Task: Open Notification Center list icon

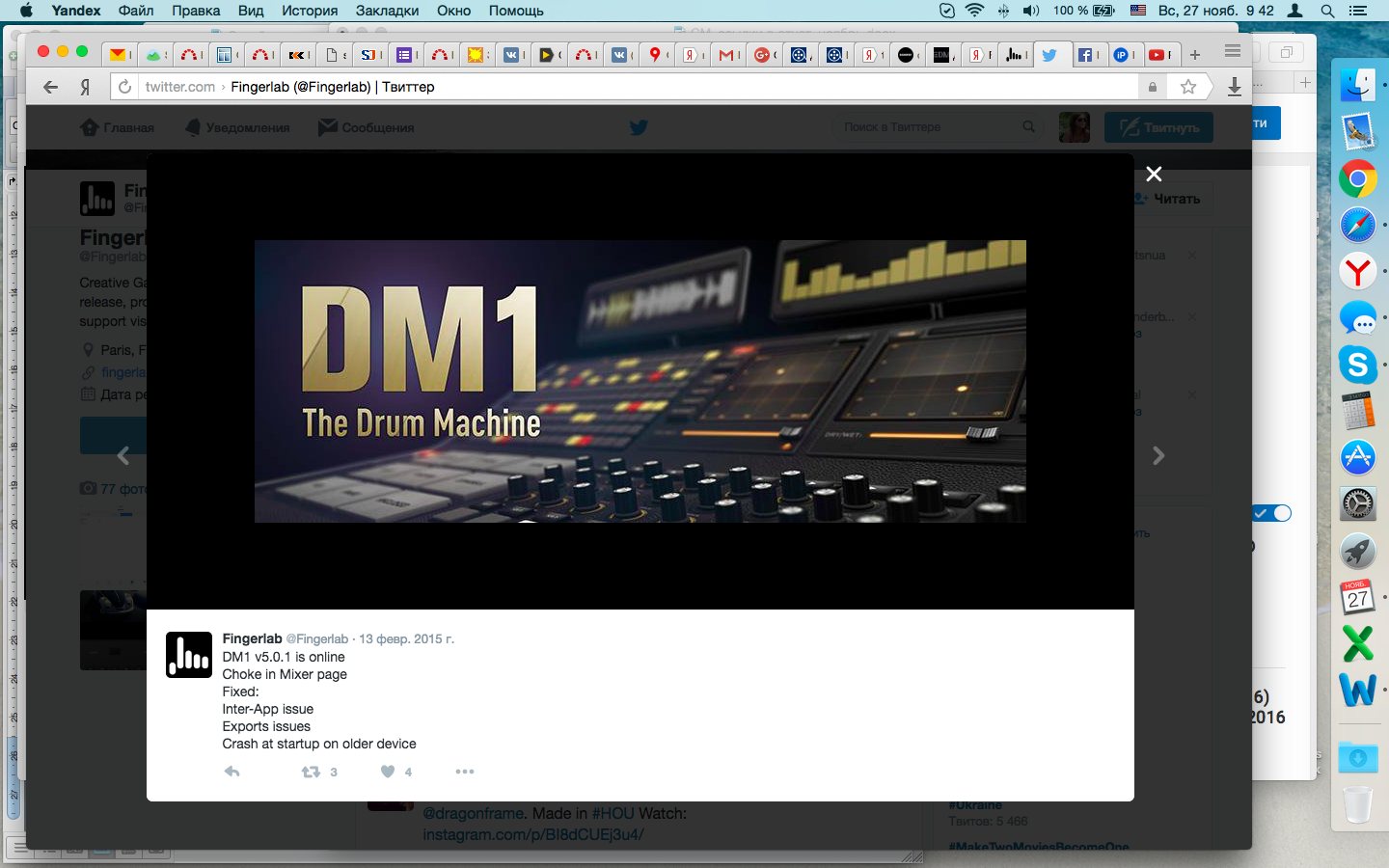Action: (1359, 11)
